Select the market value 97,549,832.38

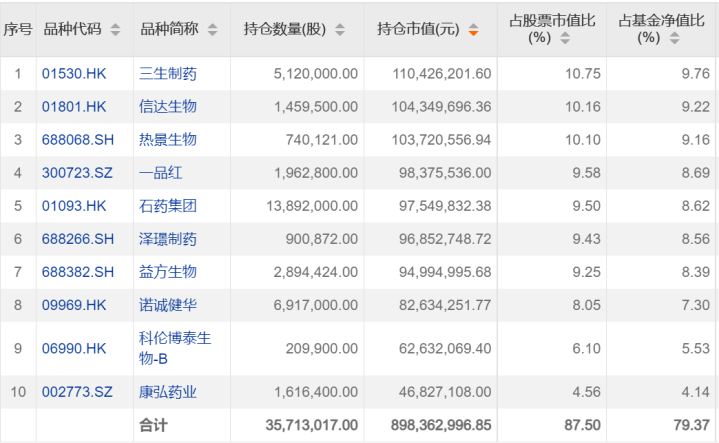tap(445, 206)
